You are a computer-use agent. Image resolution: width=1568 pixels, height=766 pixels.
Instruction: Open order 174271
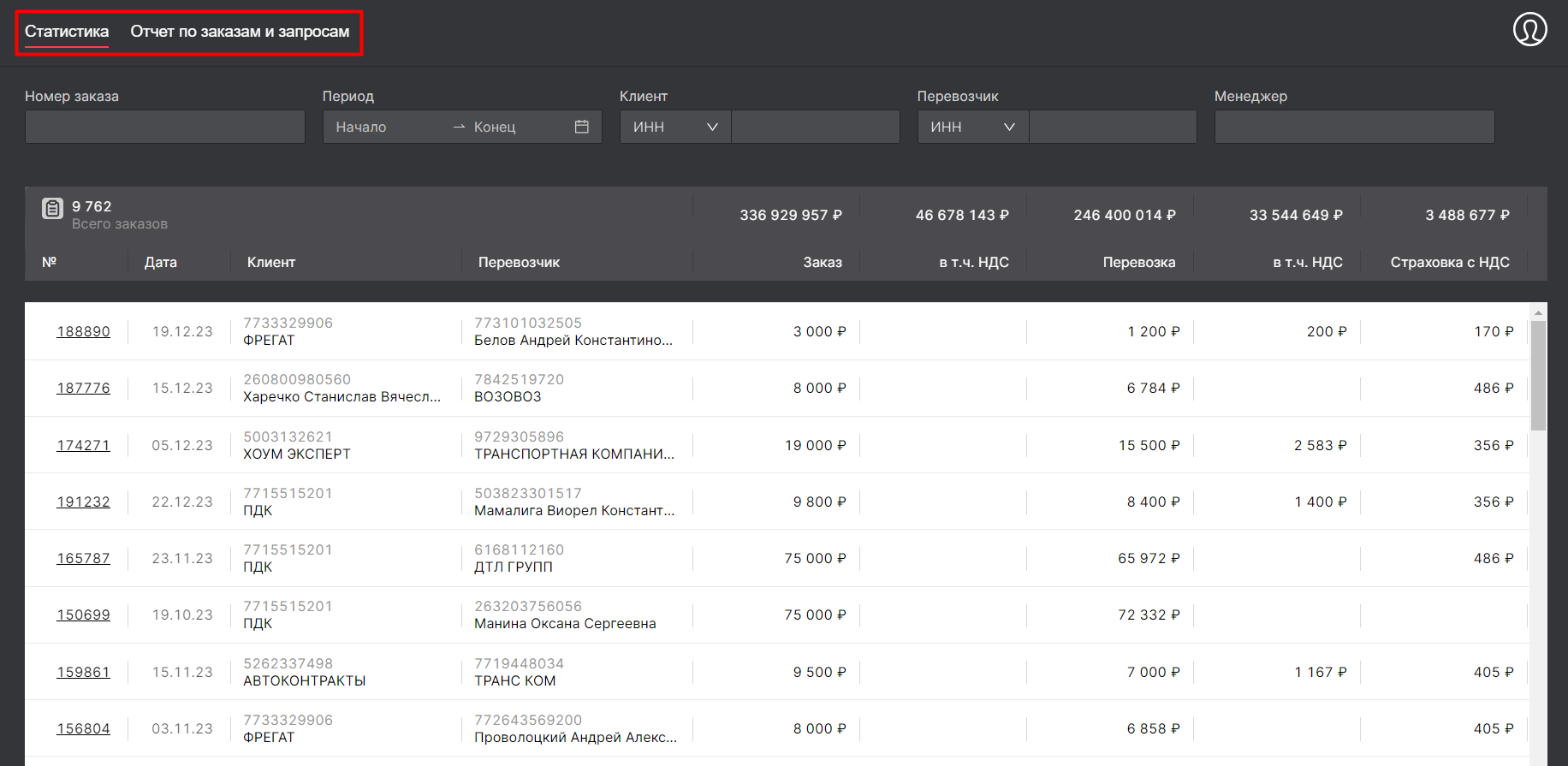click(83, 445)
